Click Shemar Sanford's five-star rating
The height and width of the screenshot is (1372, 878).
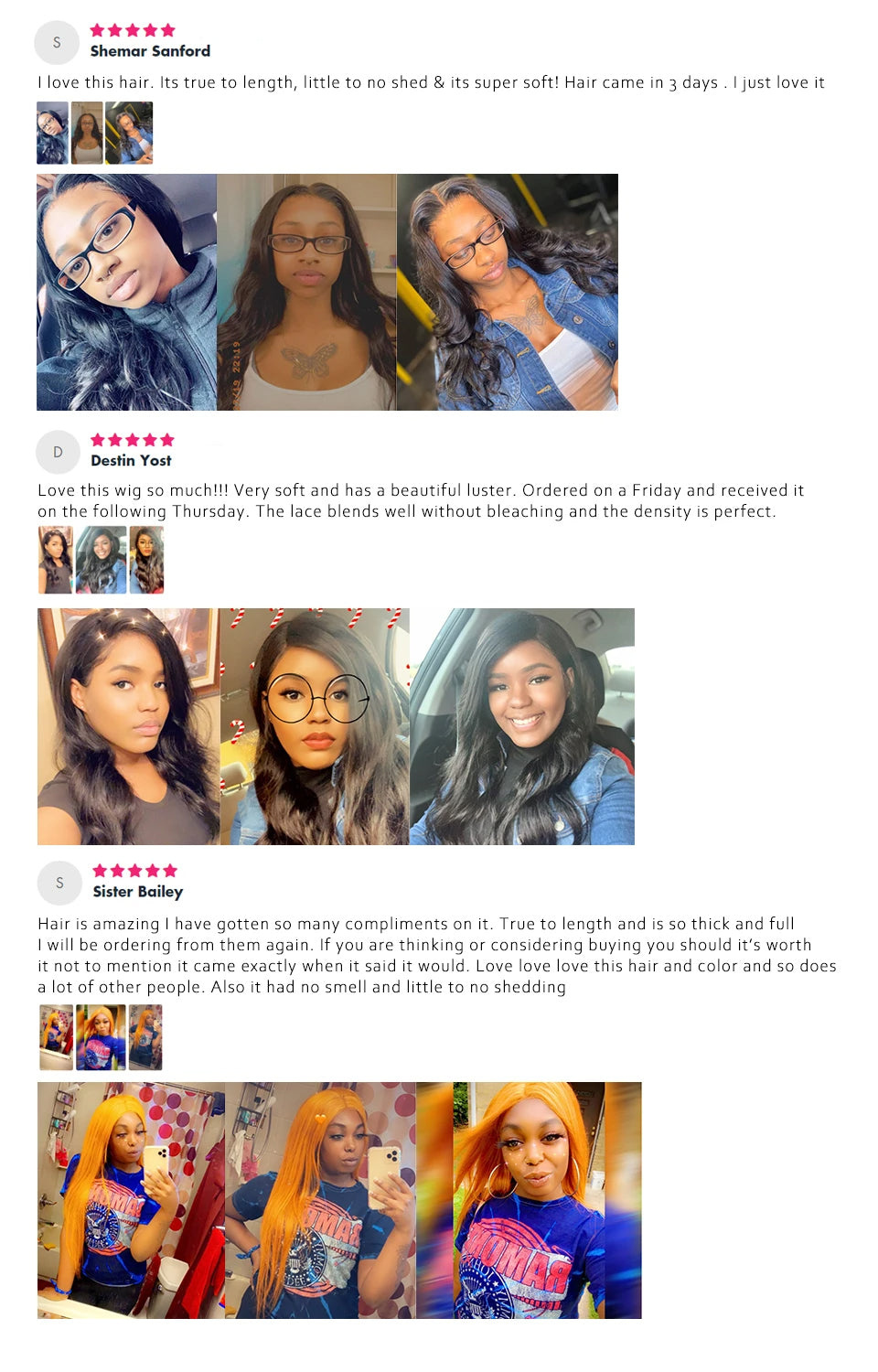click(x=133, y=30)
